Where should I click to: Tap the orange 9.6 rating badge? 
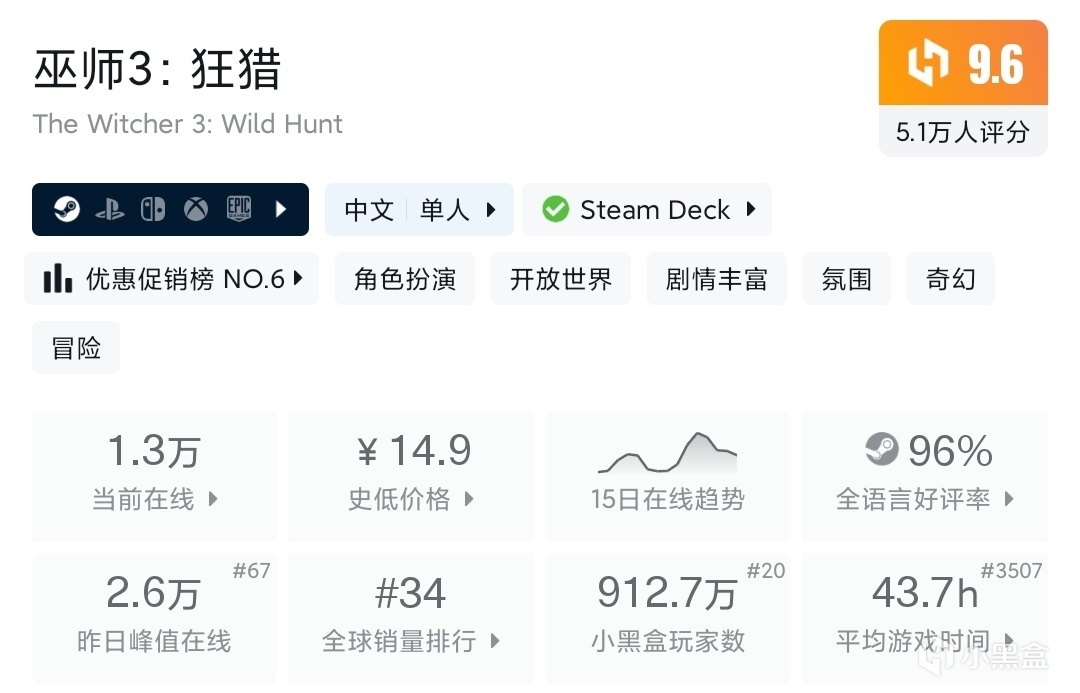tap(963, 64)
